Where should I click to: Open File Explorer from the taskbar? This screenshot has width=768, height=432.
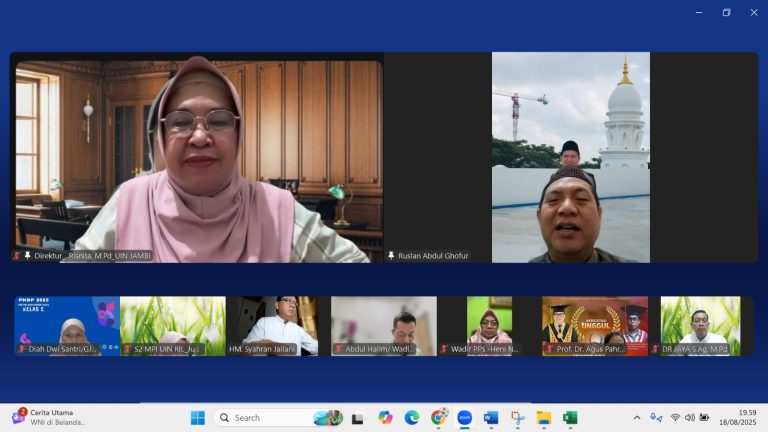[x=544, y=418]
